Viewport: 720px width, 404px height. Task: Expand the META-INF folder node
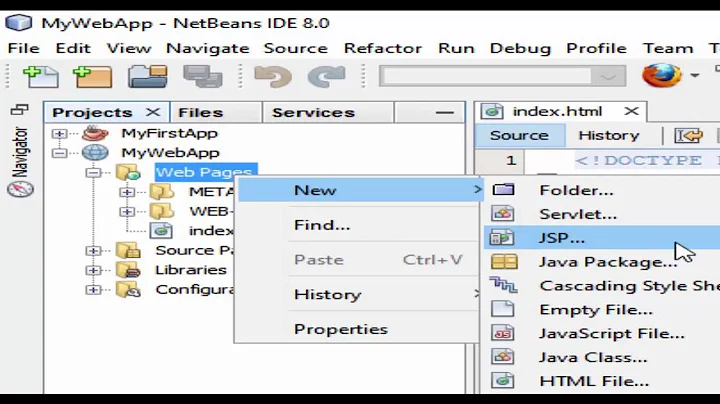click(x=127, y=192)
